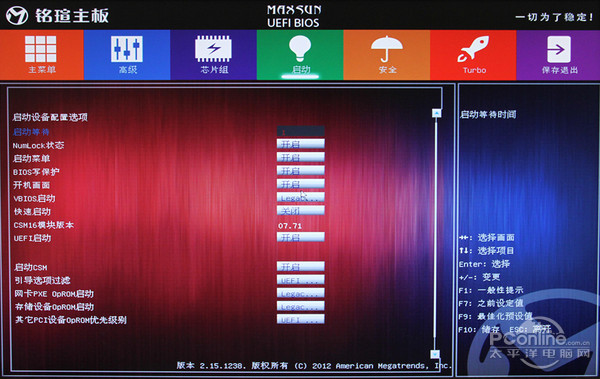Open the 安全 umbrella icon tile
This screenshot has width=600, height=379.
(x=386, y=54)
